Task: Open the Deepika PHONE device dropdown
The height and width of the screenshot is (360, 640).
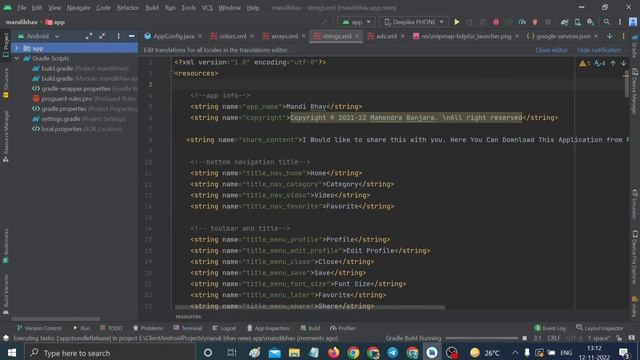Action: (413, 22)
